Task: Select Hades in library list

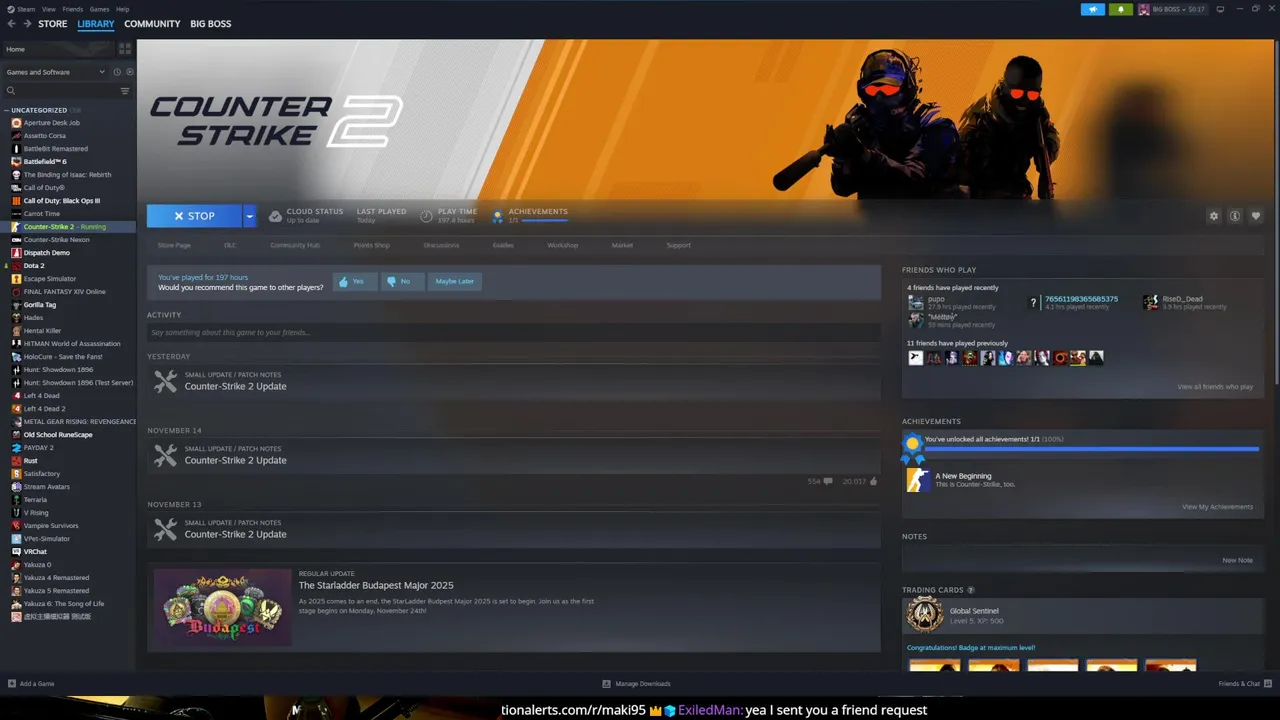Action: (33, 318)
